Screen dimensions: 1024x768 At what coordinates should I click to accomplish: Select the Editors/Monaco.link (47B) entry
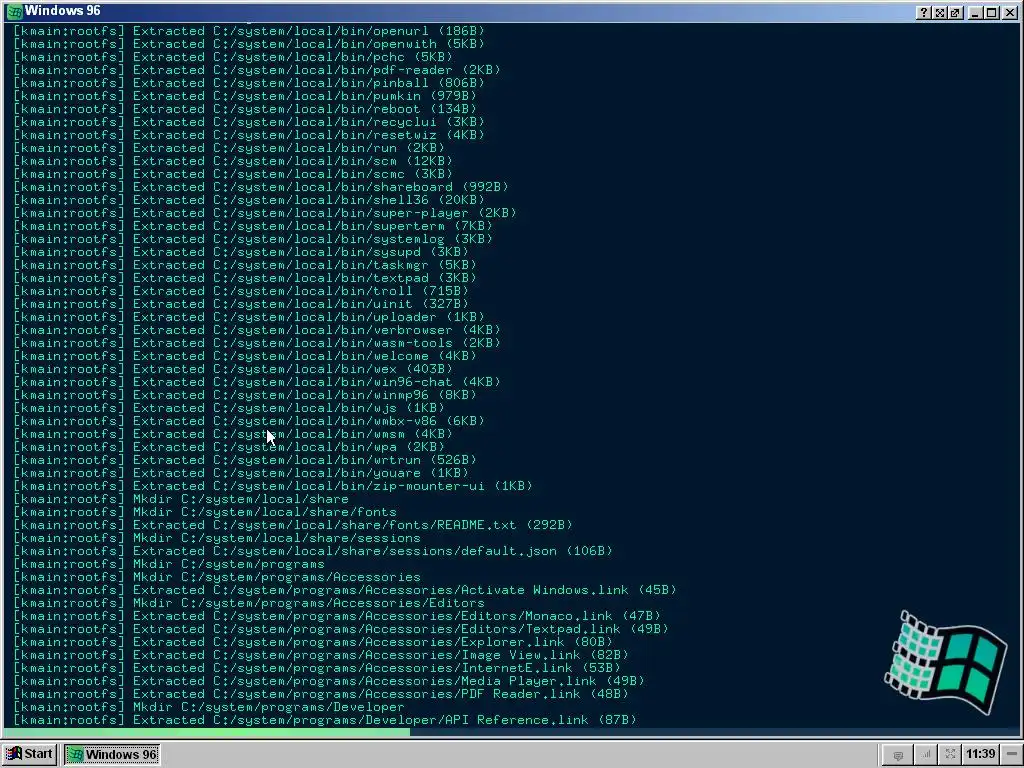coord(337,616)
